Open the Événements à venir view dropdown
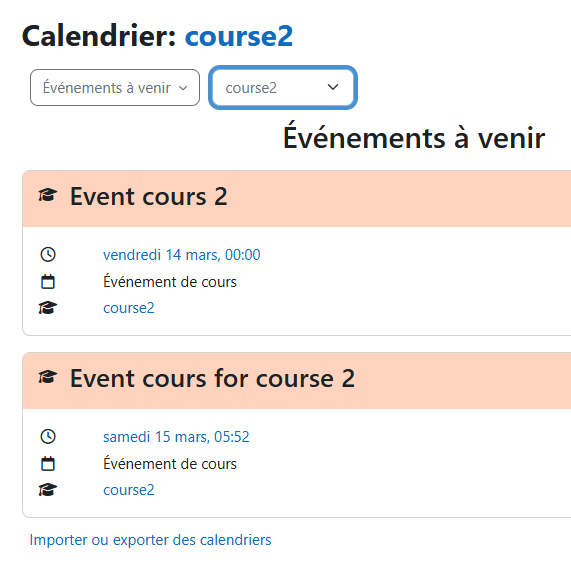 pos(115,88)
